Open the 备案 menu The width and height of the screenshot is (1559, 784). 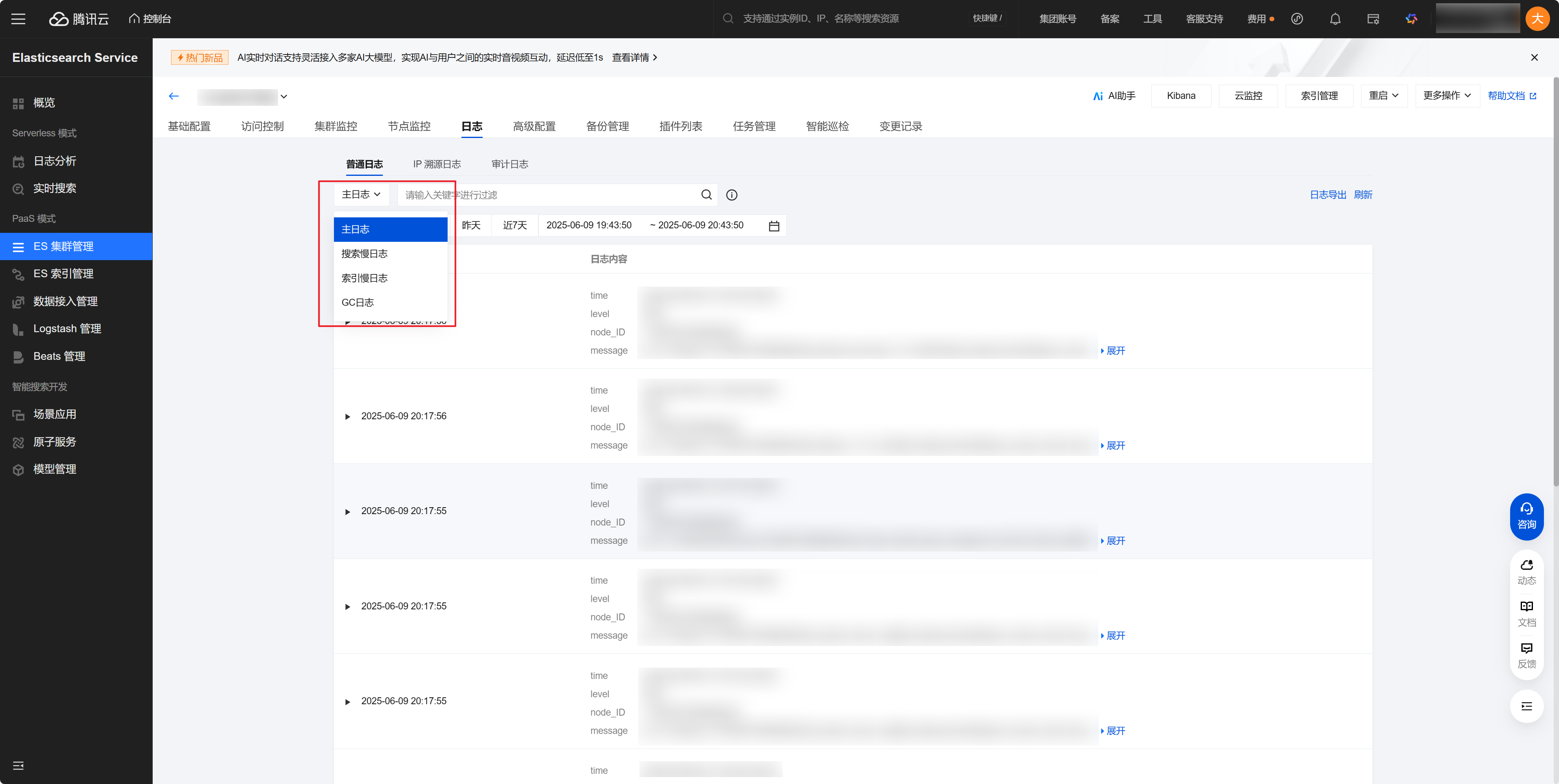[x=1109, y=19]
